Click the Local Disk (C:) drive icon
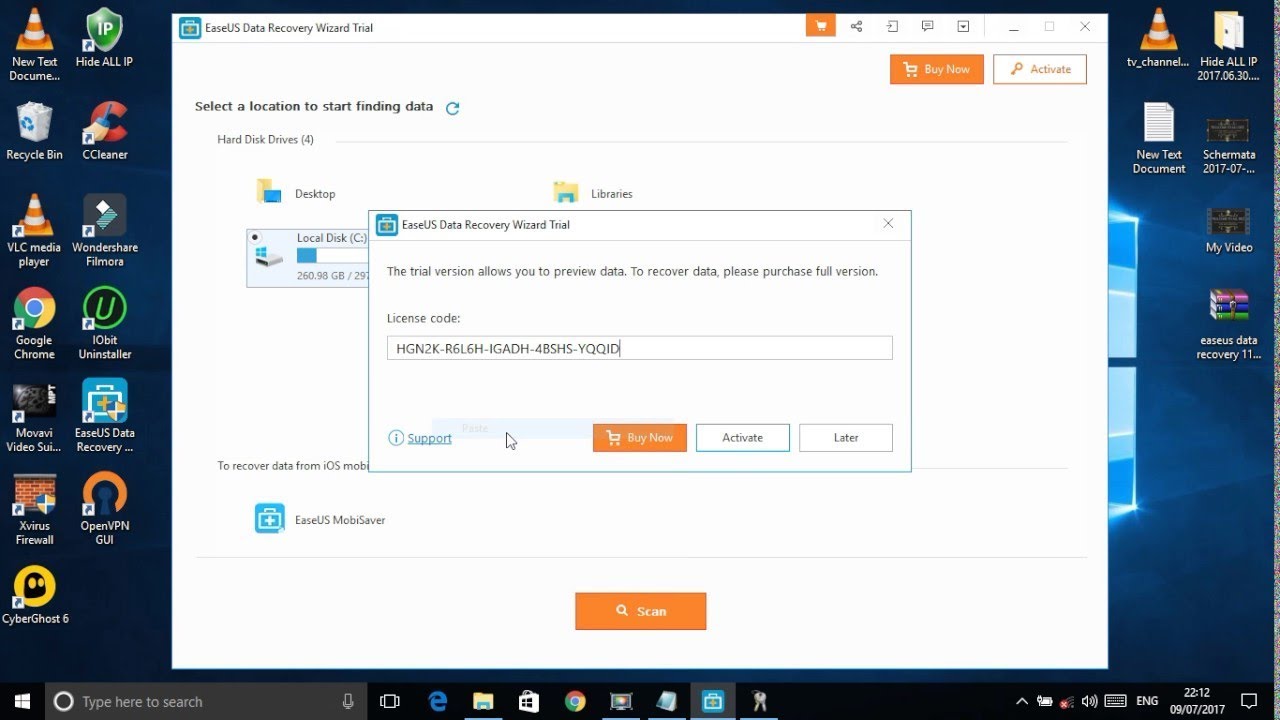 tap(269, 257)
